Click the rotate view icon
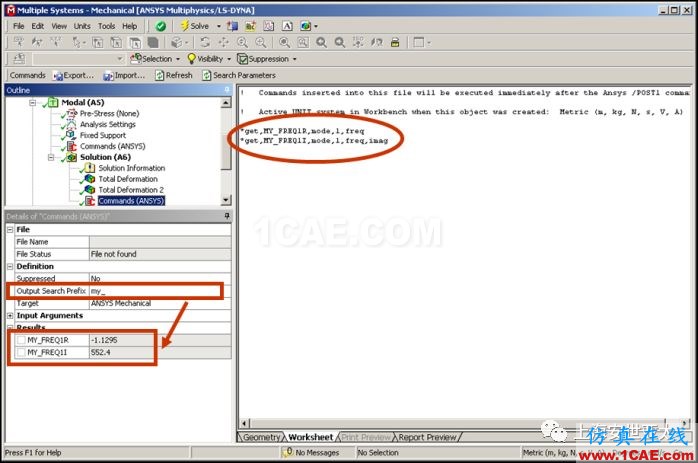The height and width of the screenshot is (463, 698). tap(205, 43)
